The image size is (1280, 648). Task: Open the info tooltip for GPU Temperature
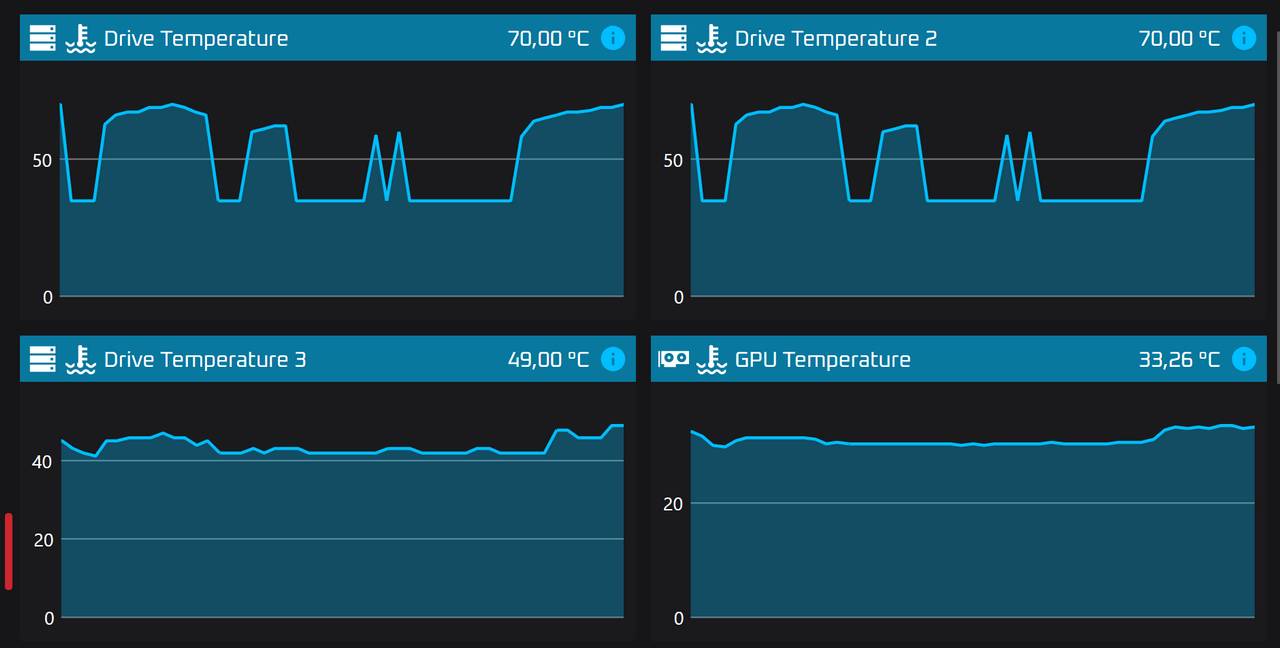click(x=1243, y=359)
